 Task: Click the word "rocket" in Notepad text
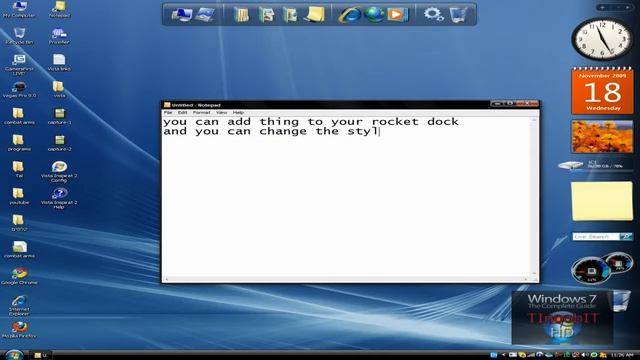[x=395, y=122]
